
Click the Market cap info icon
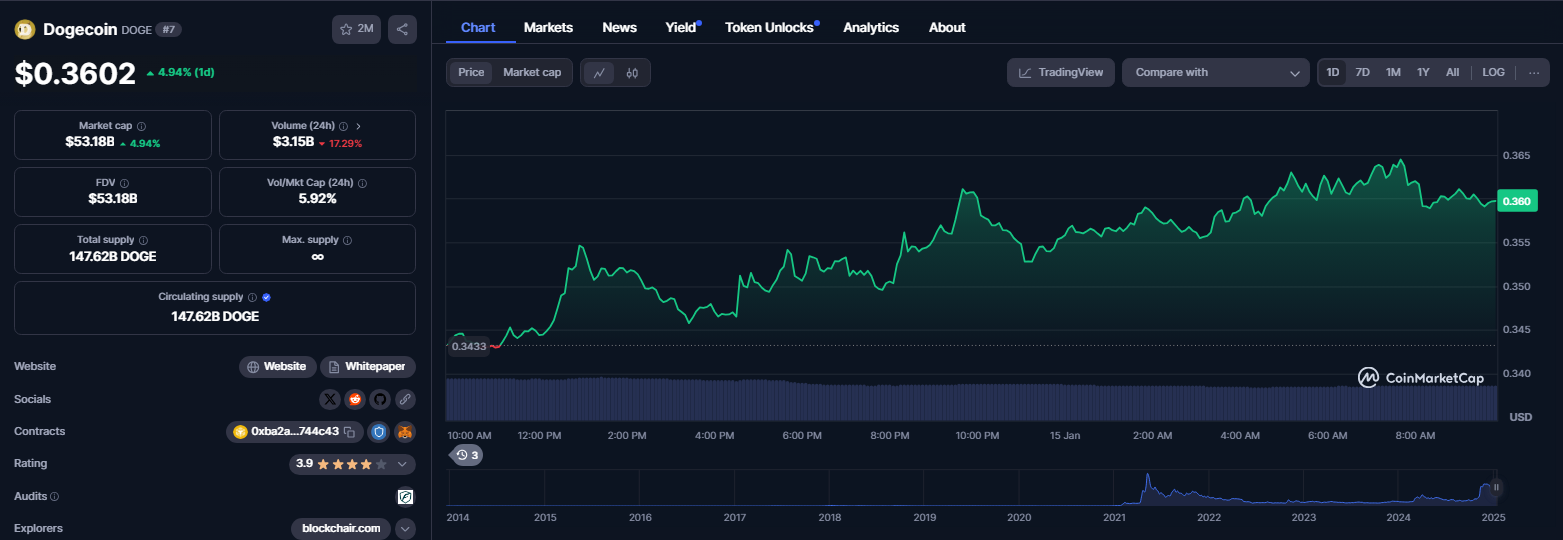point(141,127)
